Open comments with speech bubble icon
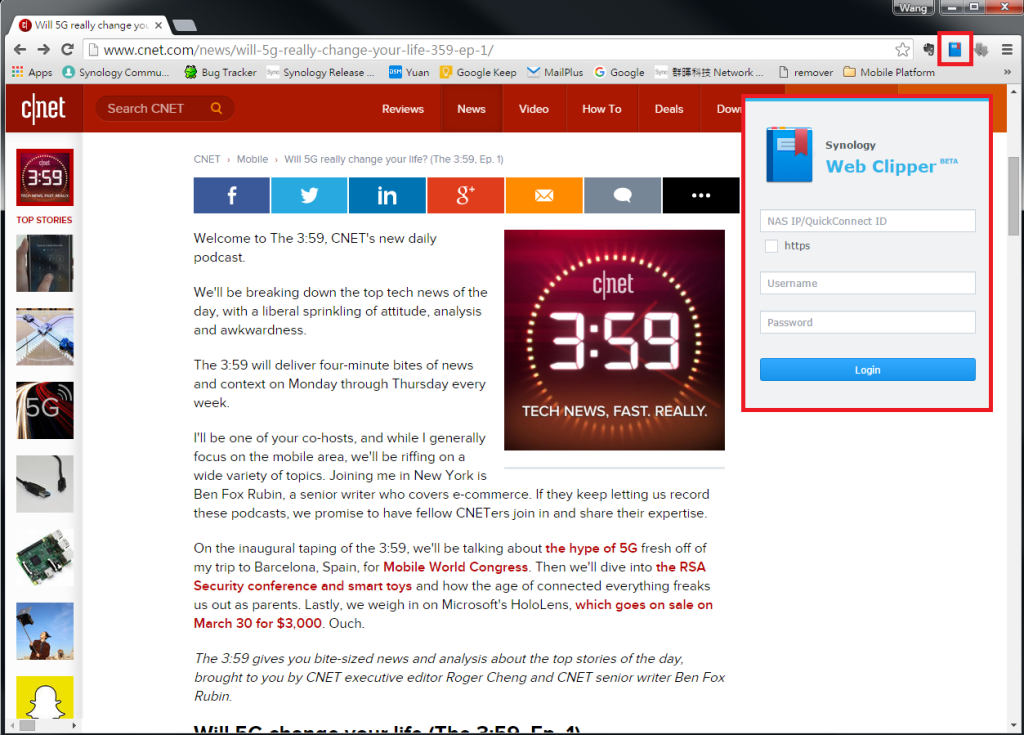Screen dimensions: 1024x735 622,195
